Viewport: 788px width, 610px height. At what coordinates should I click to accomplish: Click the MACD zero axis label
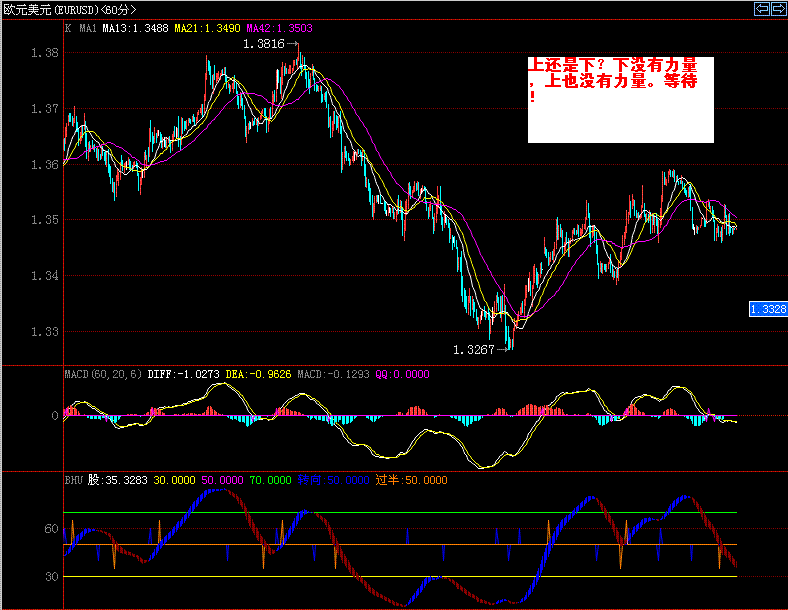tap(55, 416)
